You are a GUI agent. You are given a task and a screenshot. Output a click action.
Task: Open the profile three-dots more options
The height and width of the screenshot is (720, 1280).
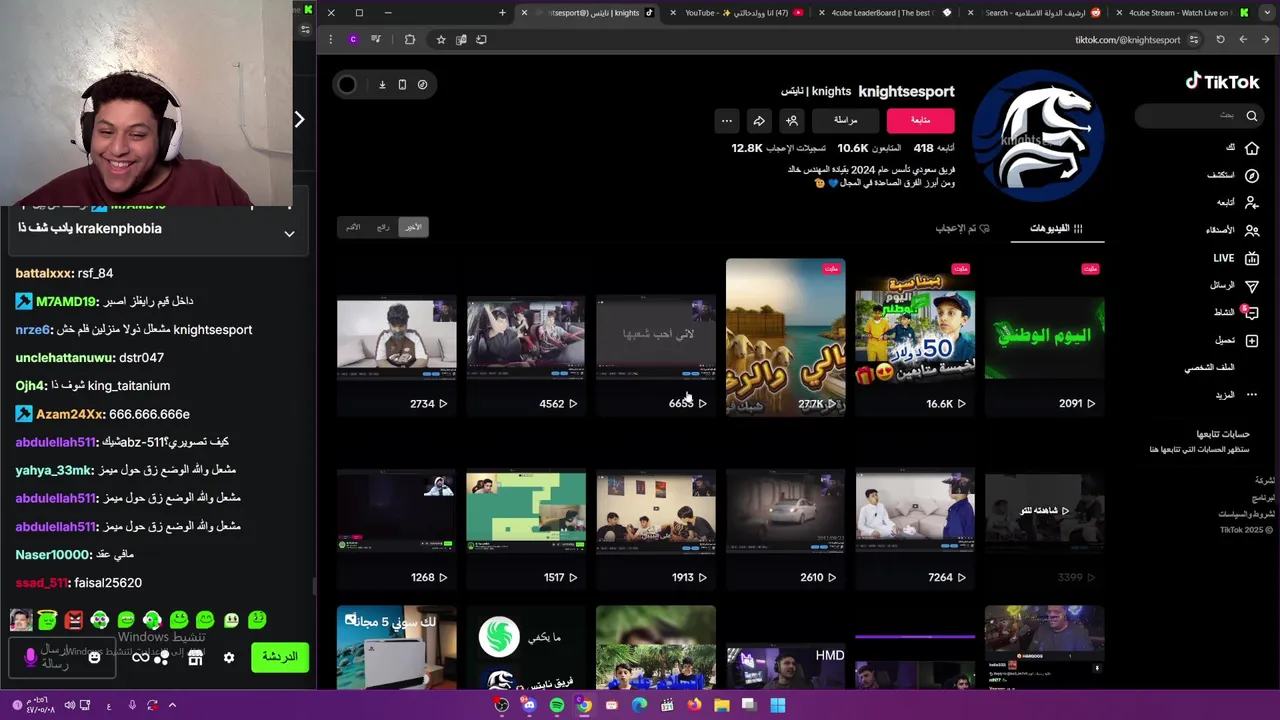(x=727, y=121)
